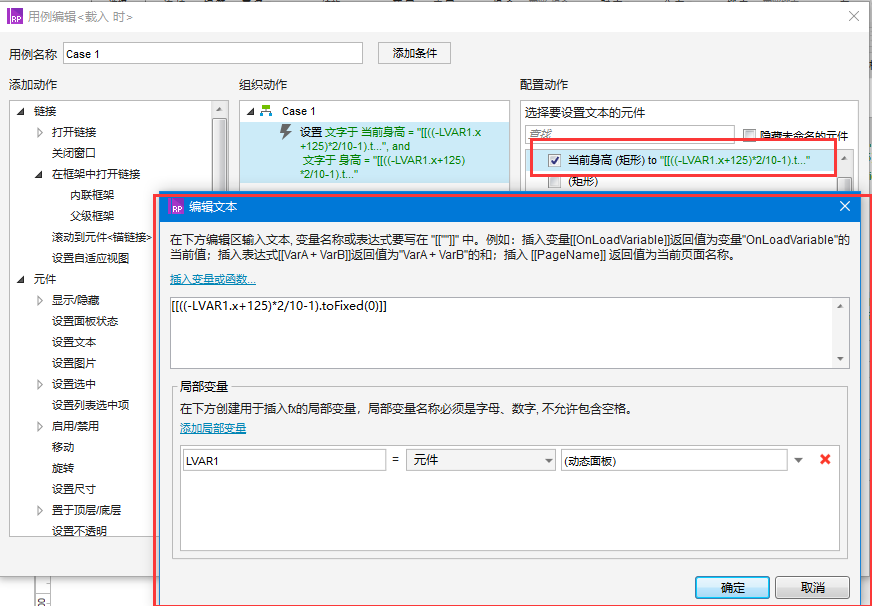Delete local variable LVAR1 via red X icon
Image resolution: width=872 pixels, height=606 pixels.
click(x=825, y=459)
